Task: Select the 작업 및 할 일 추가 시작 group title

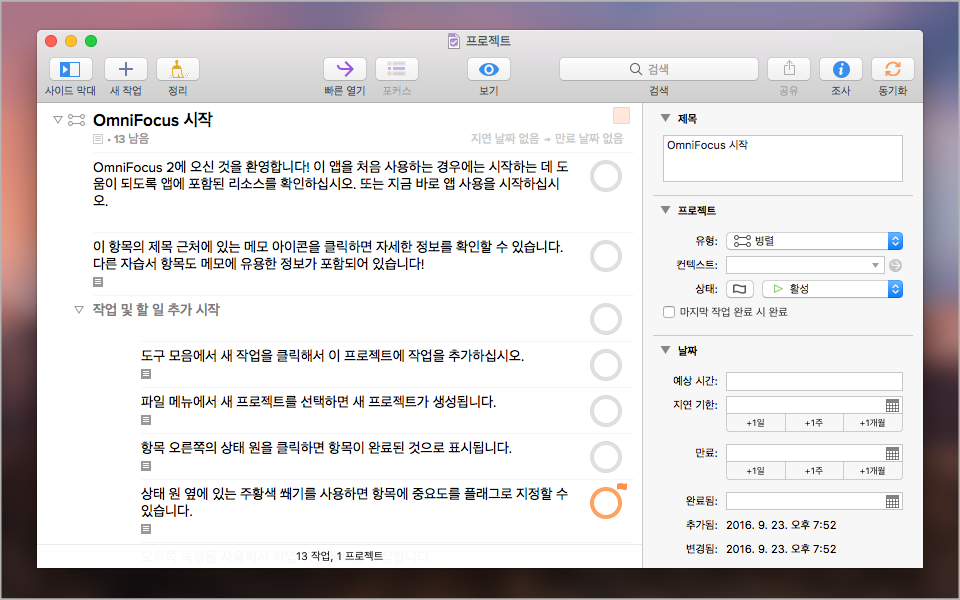Action: (156, 310)
